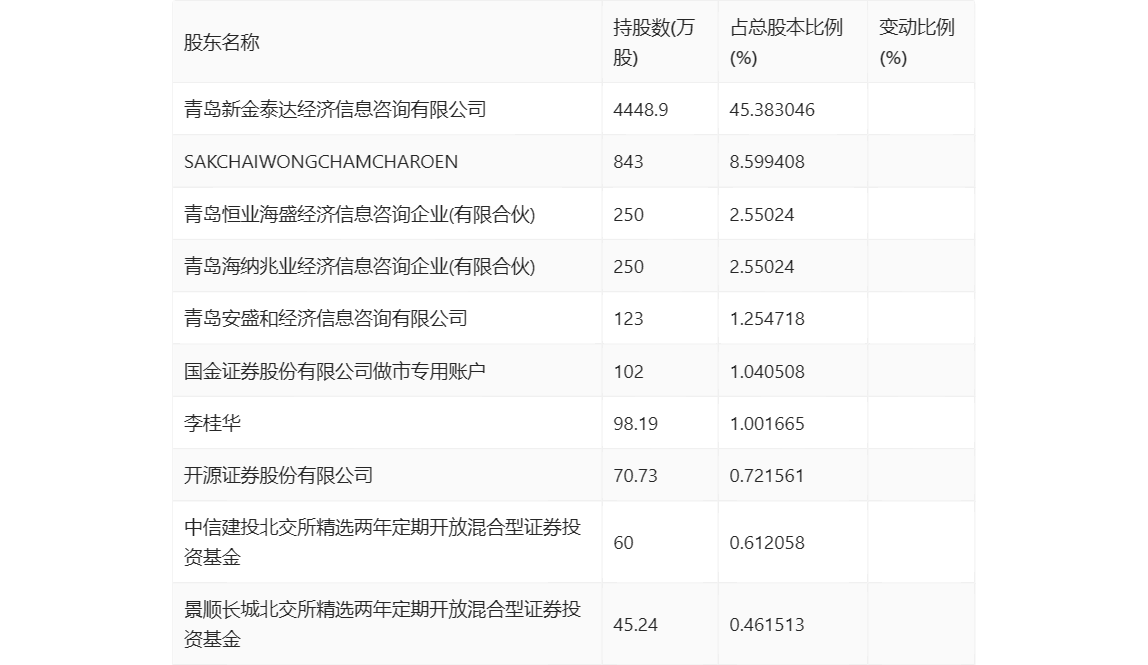This screenshot has width=1148, height=665.
Task: Select 开源证券股份有限公司 name
Action: 278,475
